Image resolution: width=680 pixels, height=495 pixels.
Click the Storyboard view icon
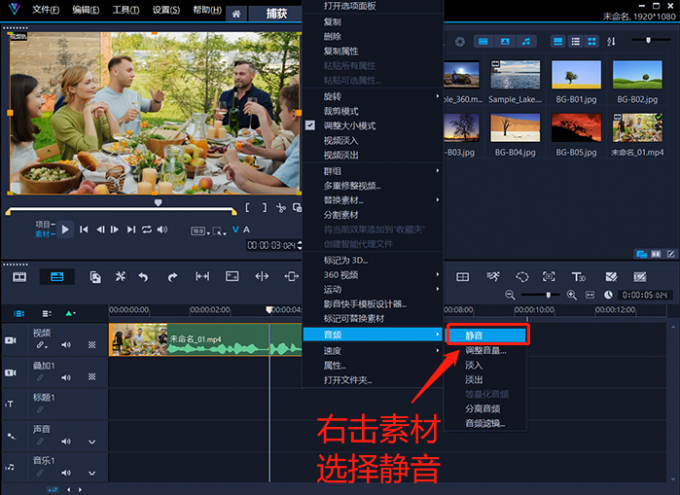coord(20,277)
